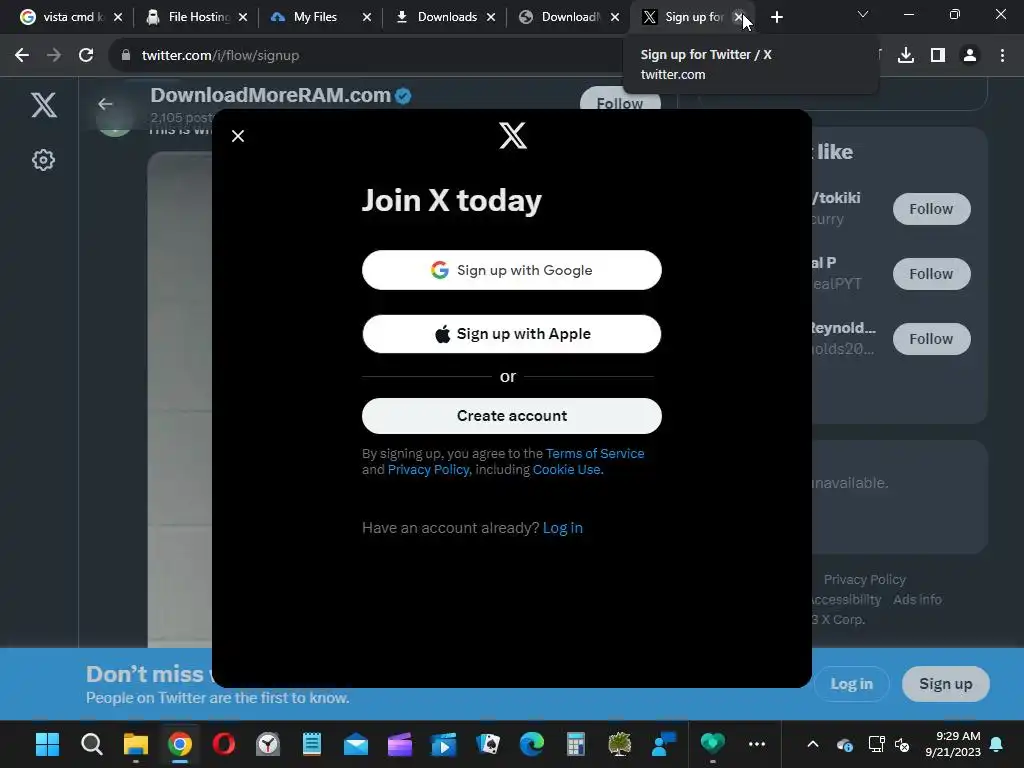This screenshot has width=1024, height=768.
Task: Open the clock app on the taskbar
Action: 268,744
